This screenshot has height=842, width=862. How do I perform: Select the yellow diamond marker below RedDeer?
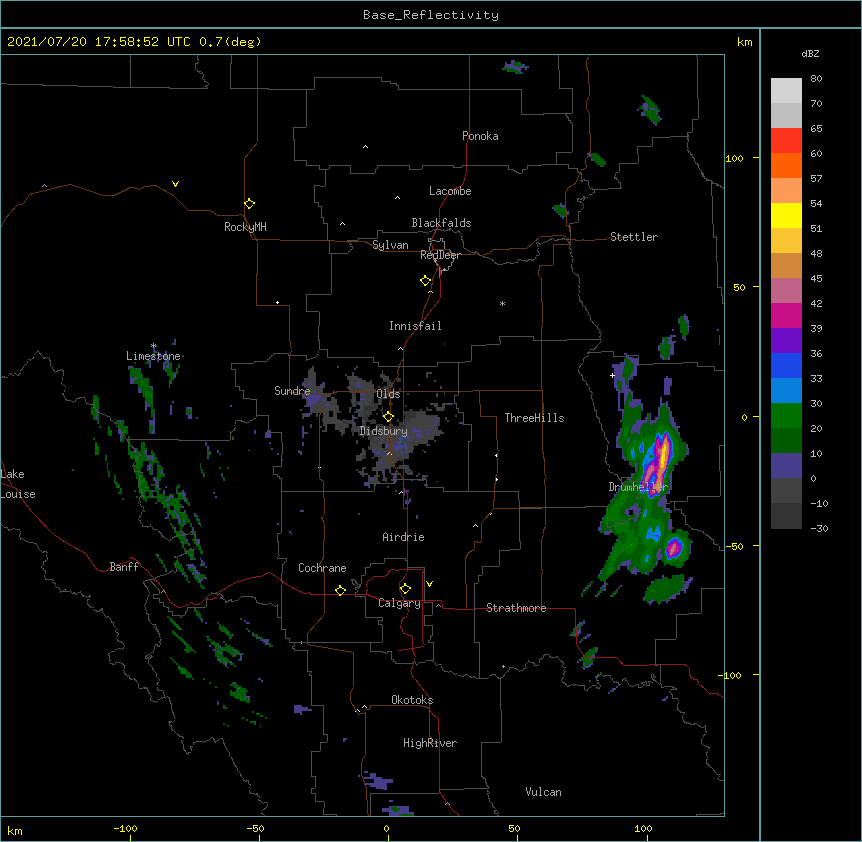(x=425, y=280)
